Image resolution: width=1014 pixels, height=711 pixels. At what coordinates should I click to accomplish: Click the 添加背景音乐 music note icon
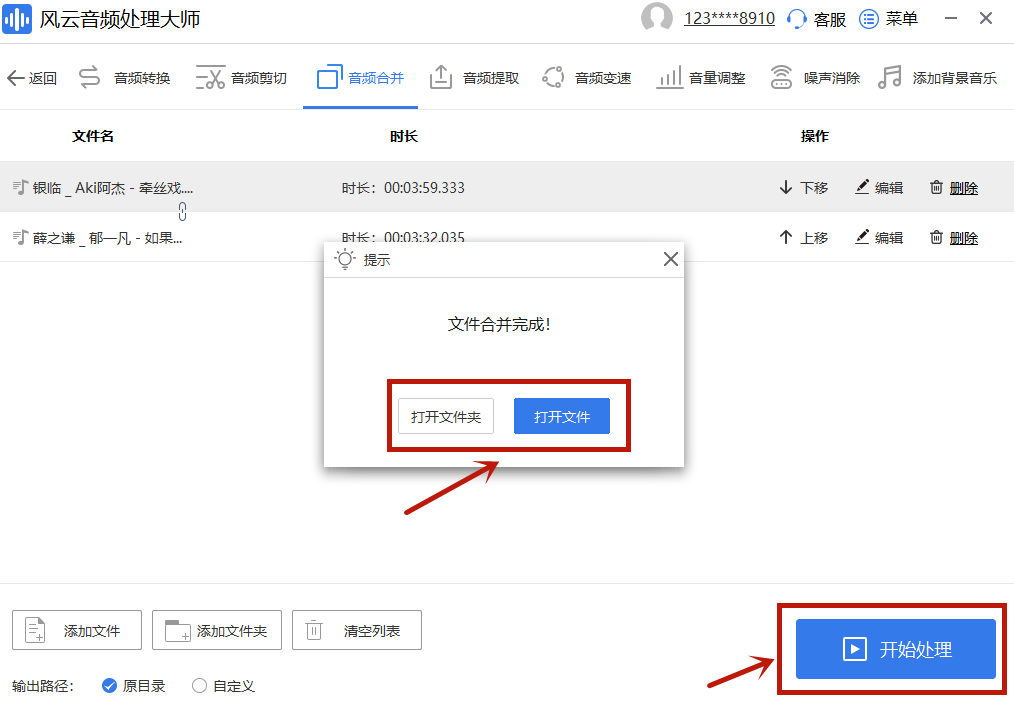pyautogui.click(x=890, y=76)
